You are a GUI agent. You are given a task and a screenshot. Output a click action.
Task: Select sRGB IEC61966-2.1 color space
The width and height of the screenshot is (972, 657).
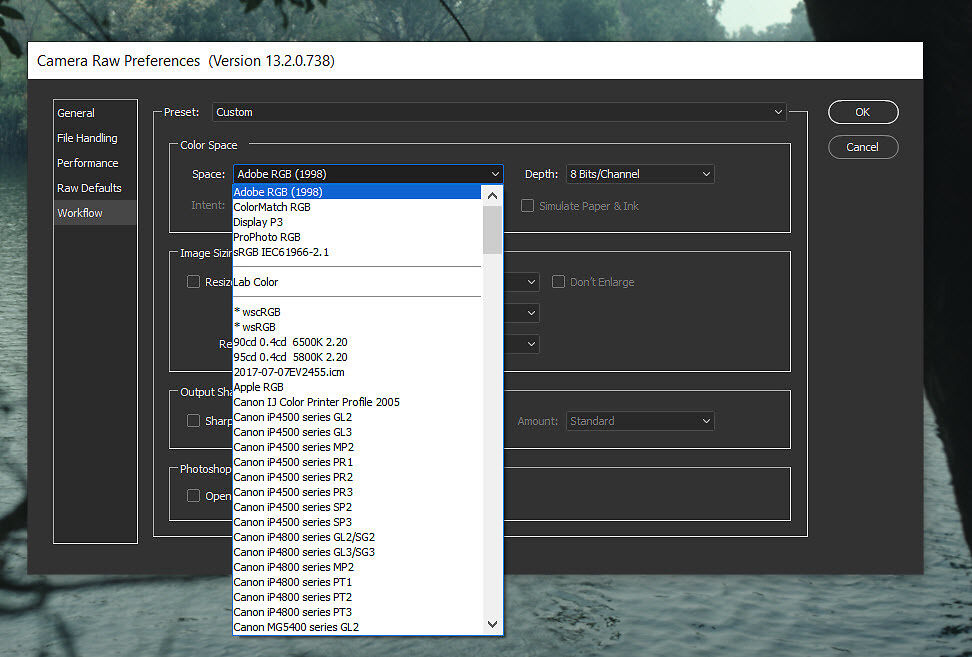[x=281, y=252]
